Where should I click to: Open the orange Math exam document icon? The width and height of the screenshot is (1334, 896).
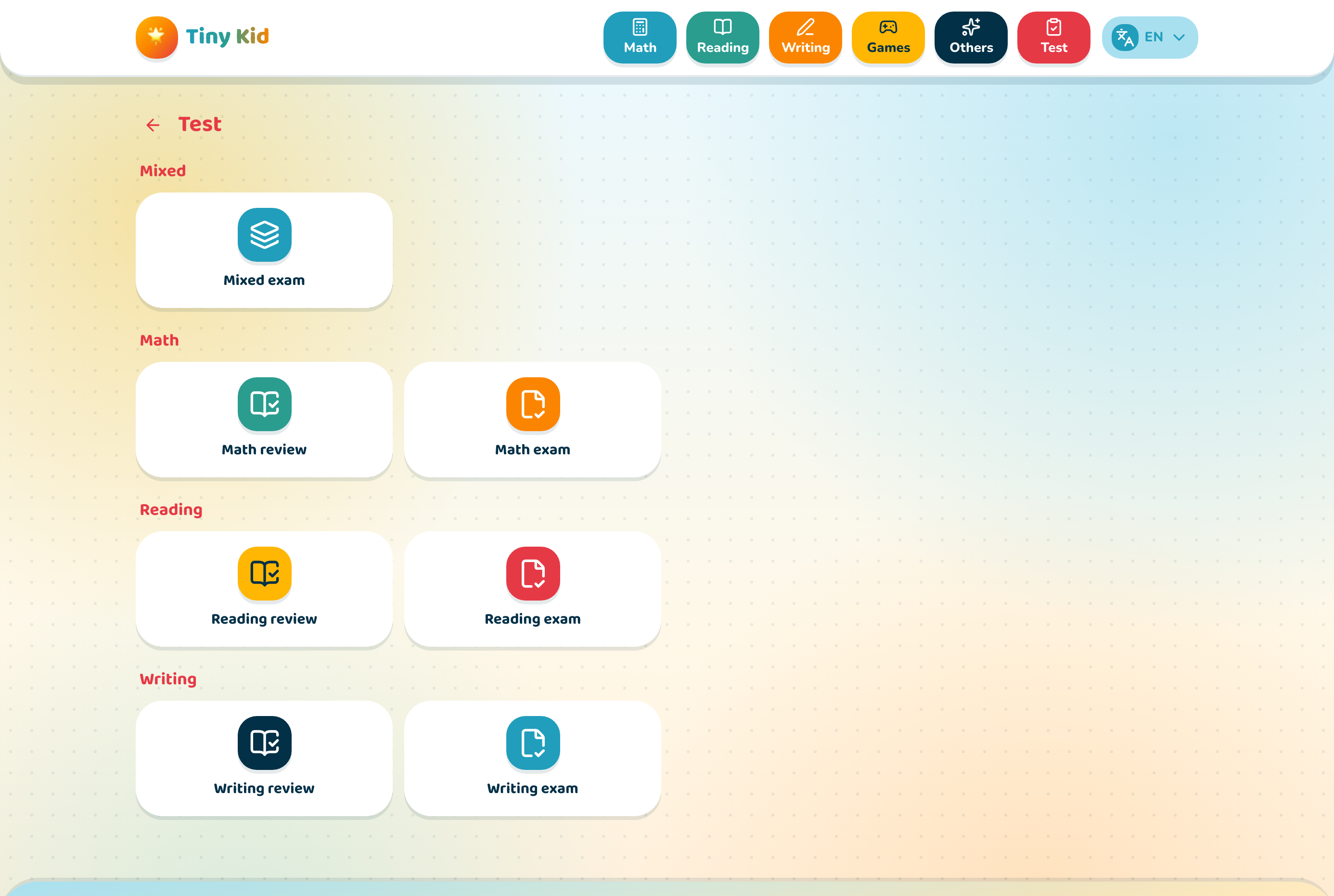(x=533, y=404)
